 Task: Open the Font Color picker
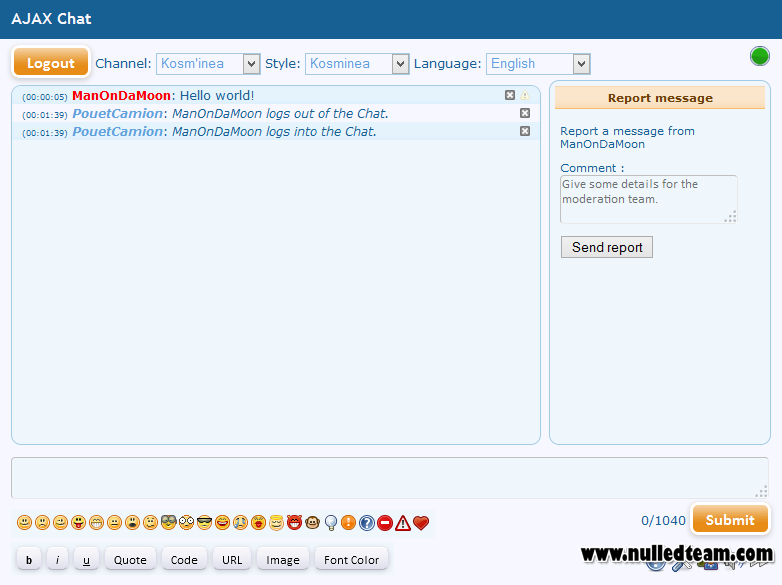pos(352,560)
